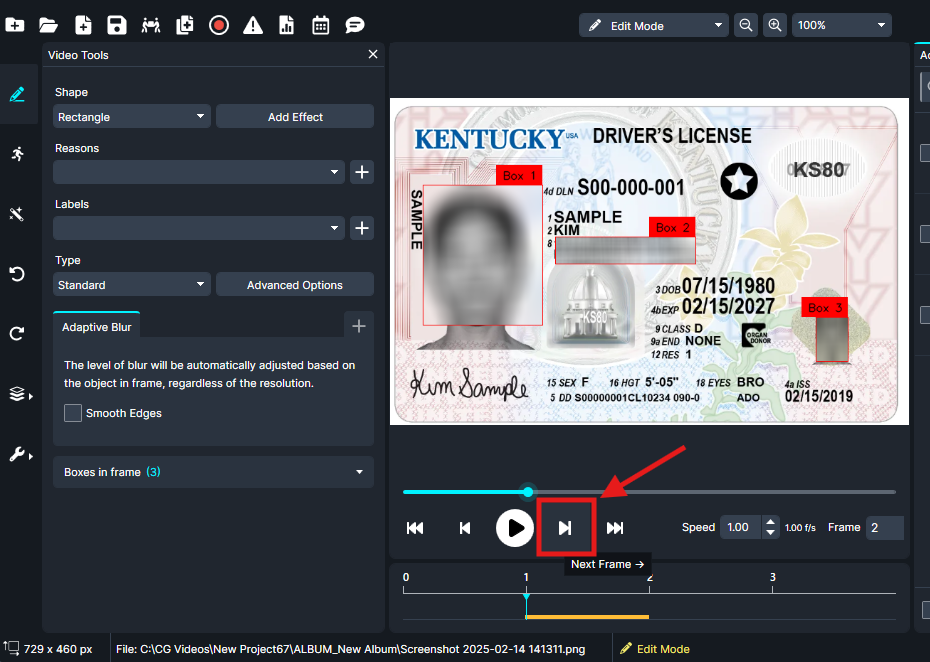This screenshot has width=930, height=662.
Task: Expand the Boxes in frame list
Action: click(x=214, y=472)
